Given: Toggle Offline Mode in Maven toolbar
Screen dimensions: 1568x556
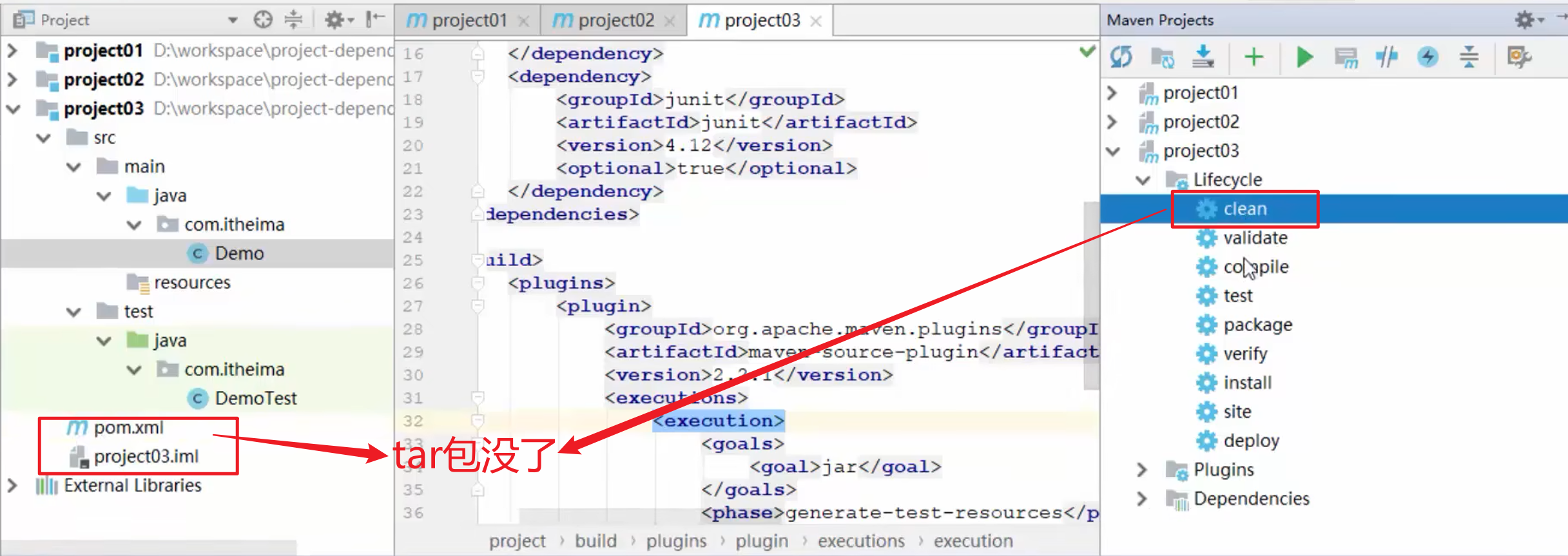Looking at the screenshot, I should (1386, 57).
